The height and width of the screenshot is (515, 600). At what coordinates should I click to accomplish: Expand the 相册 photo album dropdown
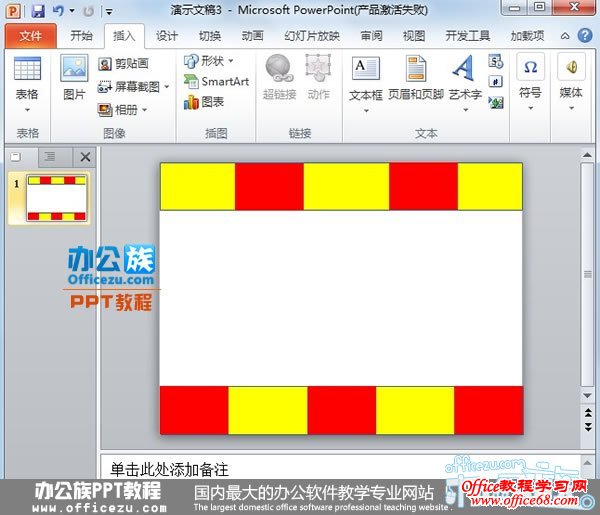144,110
